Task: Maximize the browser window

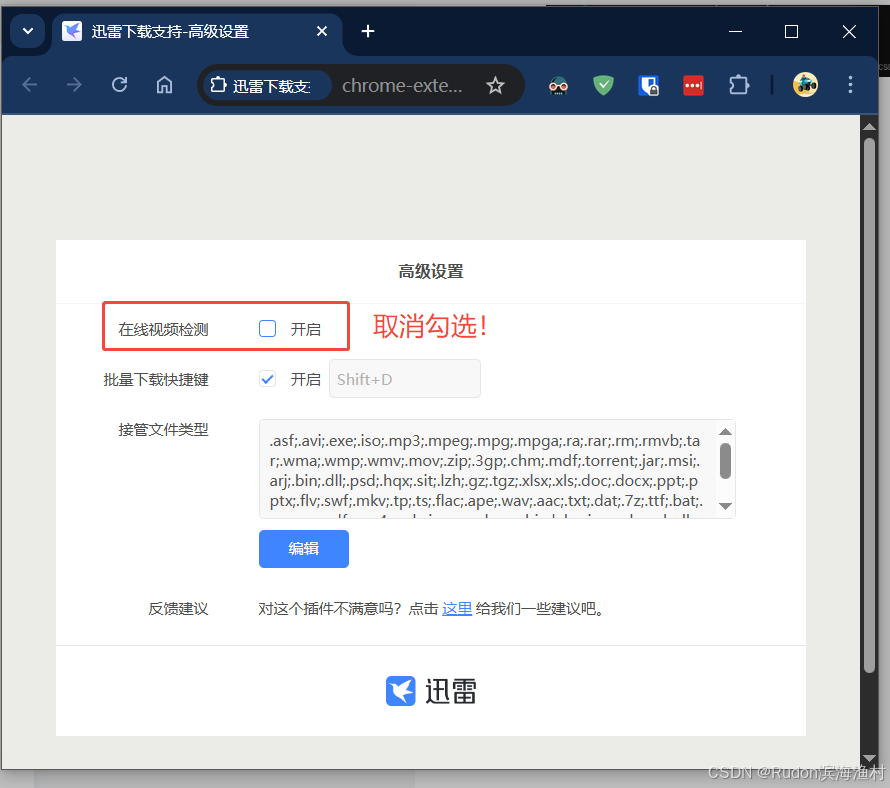Action: pos(791,31)
